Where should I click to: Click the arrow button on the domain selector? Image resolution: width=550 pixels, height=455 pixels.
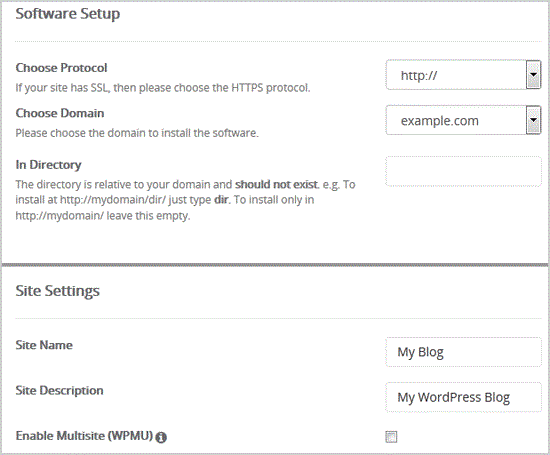click(x=533, y=120)
